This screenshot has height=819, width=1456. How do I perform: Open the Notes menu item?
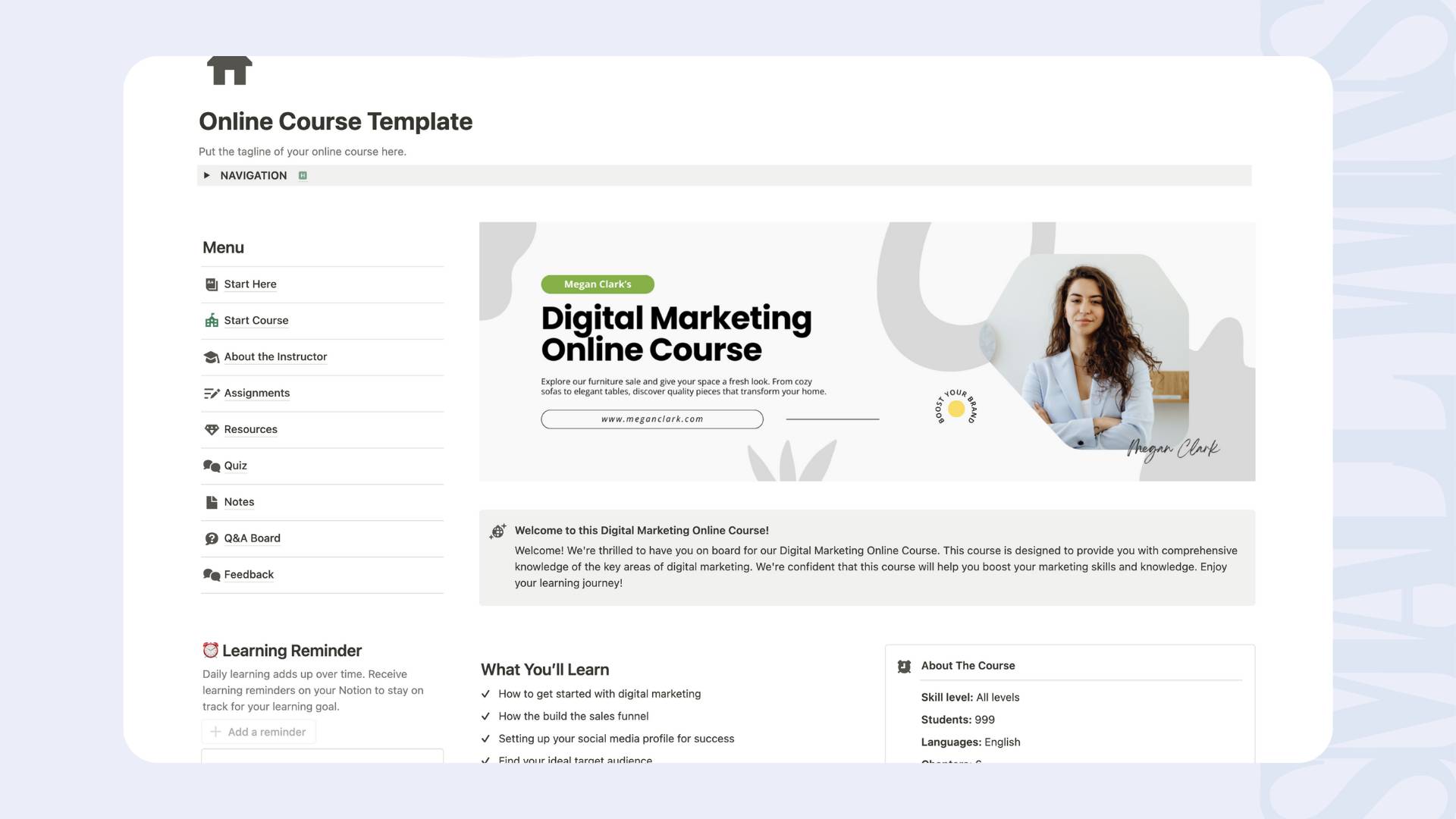click(x=239, y=503)
